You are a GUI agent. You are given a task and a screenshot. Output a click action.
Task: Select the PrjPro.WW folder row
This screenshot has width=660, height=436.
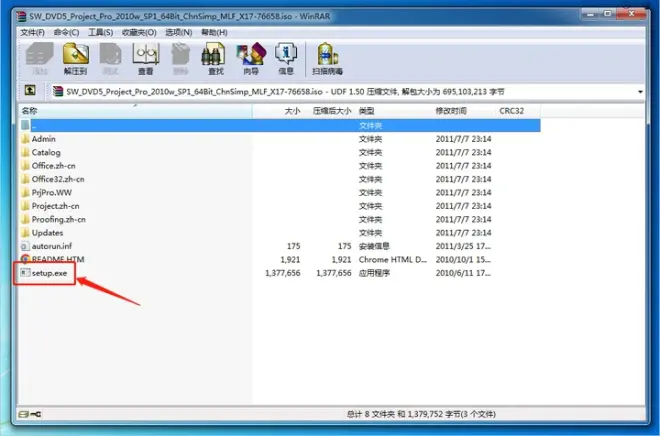coord(280,193)
